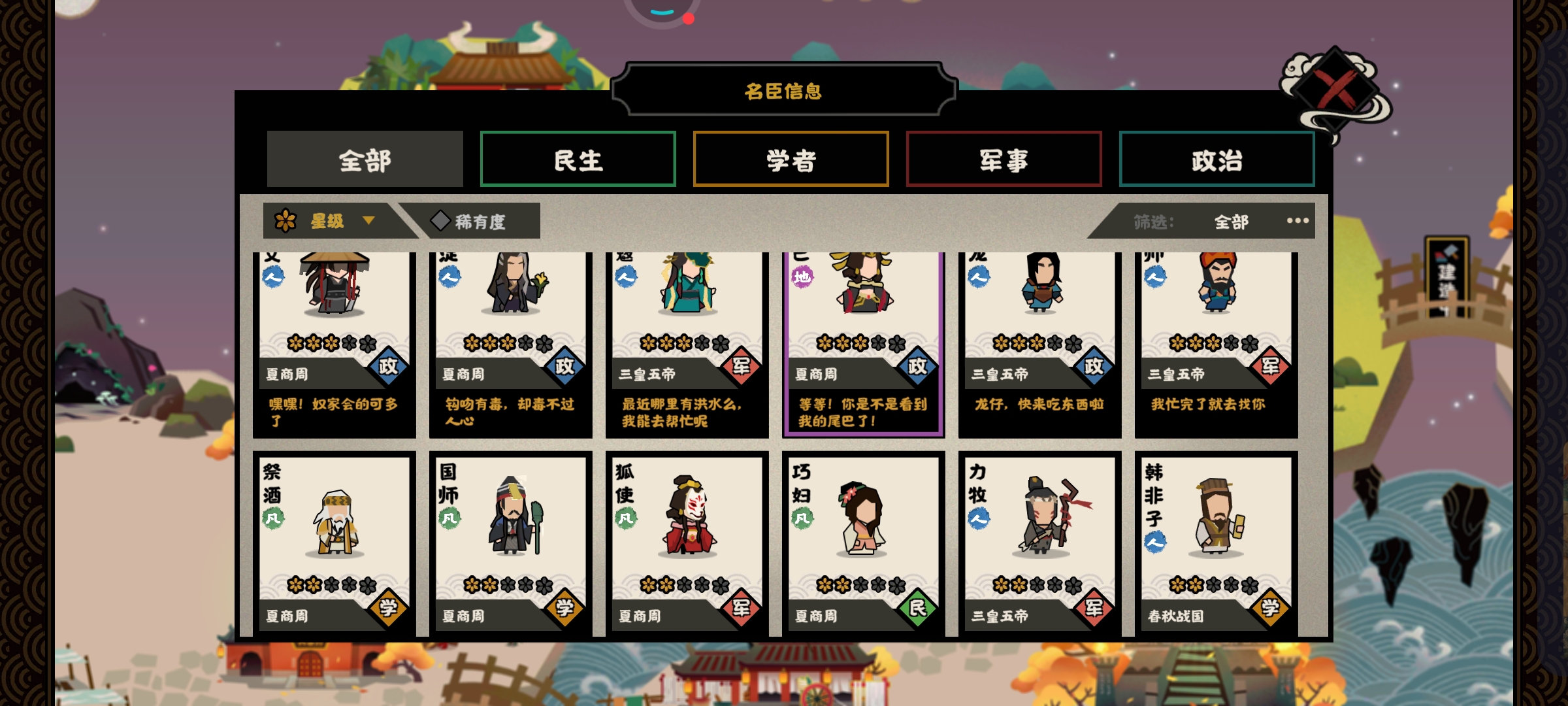Click the purple 地 rarity icon
1568x706 pixels.
(x=802, y=277)
